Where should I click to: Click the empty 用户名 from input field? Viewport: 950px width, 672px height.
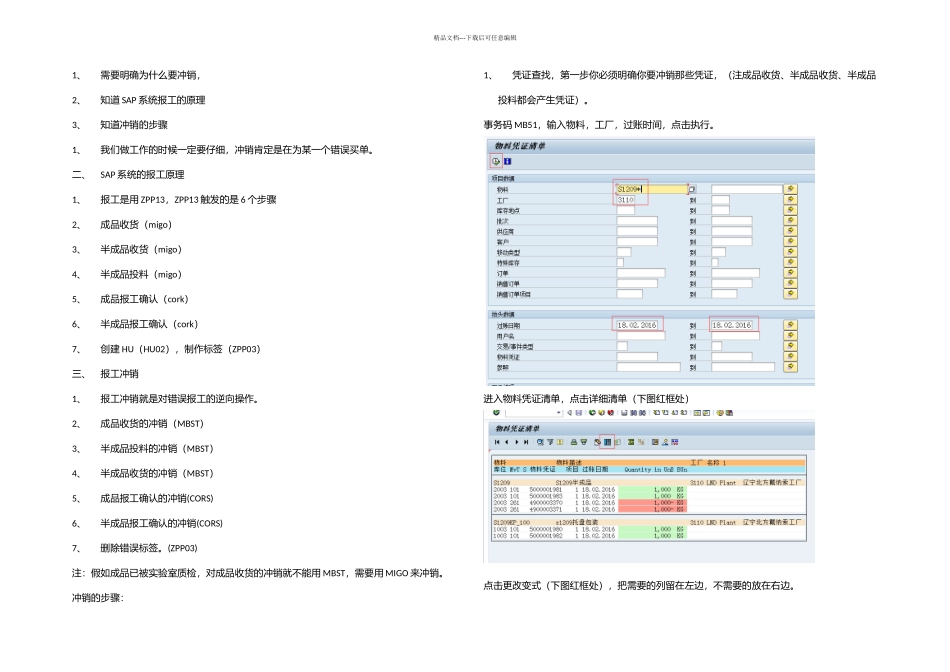(640, 335)
